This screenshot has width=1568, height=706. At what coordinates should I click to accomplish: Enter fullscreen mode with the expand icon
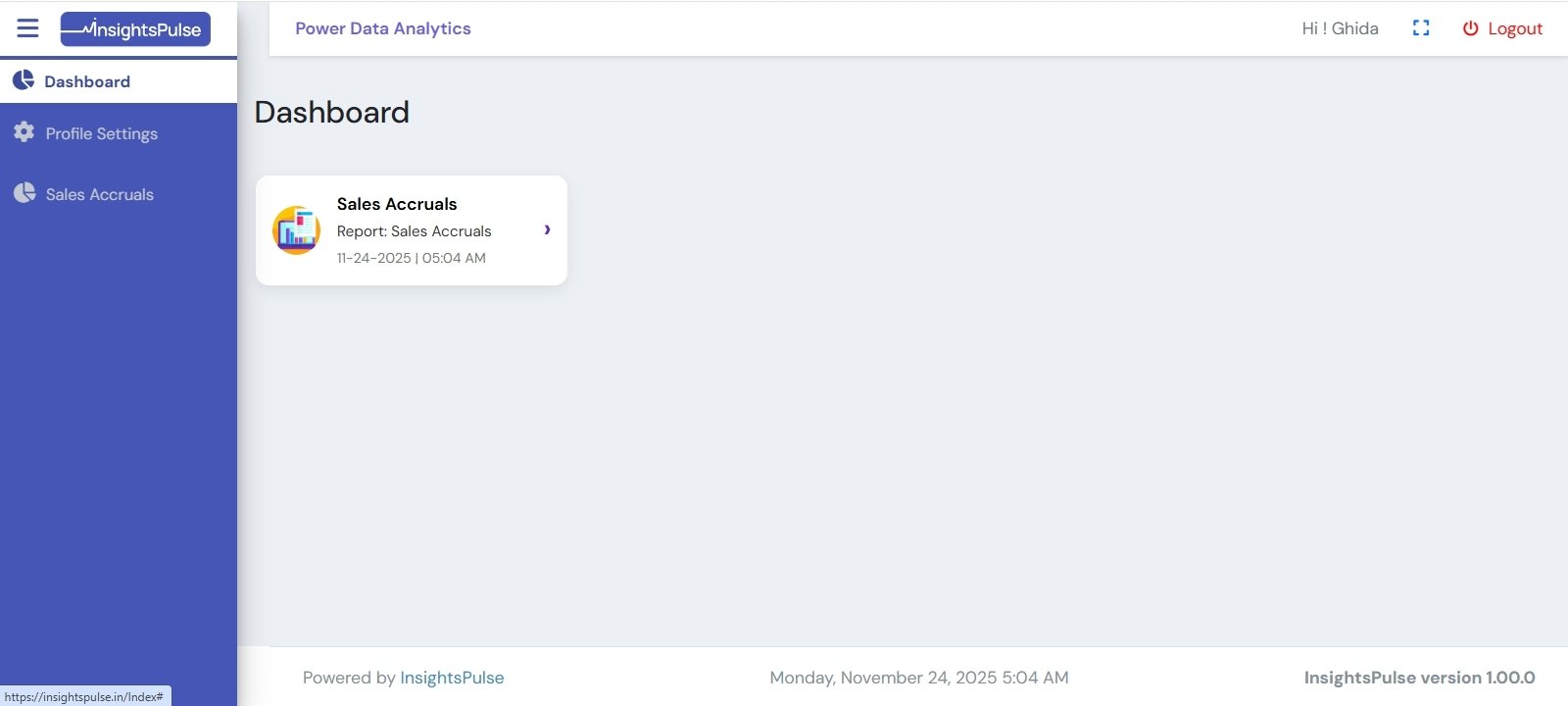pyautogui.click(x=1421, y=28)
